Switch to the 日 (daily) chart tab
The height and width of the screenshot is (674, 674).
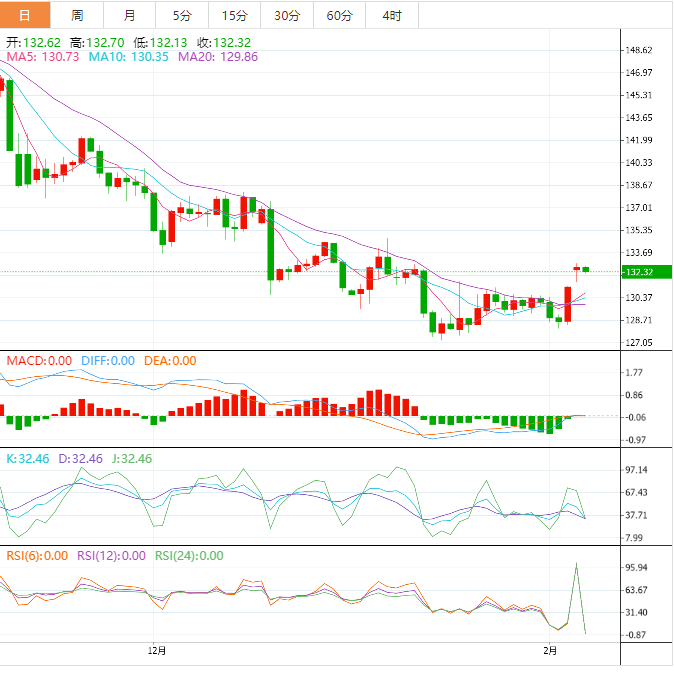click(25, 15)
